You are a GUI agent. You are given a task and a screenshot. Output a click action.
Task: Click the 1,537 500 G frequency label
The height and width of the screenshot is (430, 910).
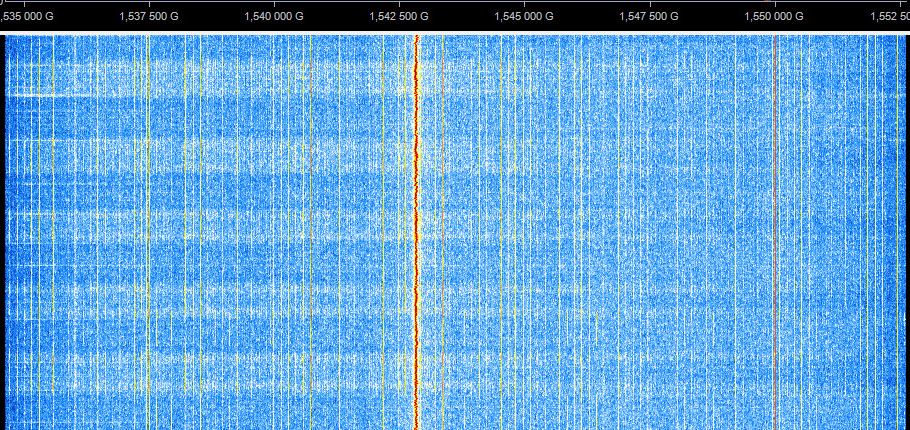[x=149, y=17]
